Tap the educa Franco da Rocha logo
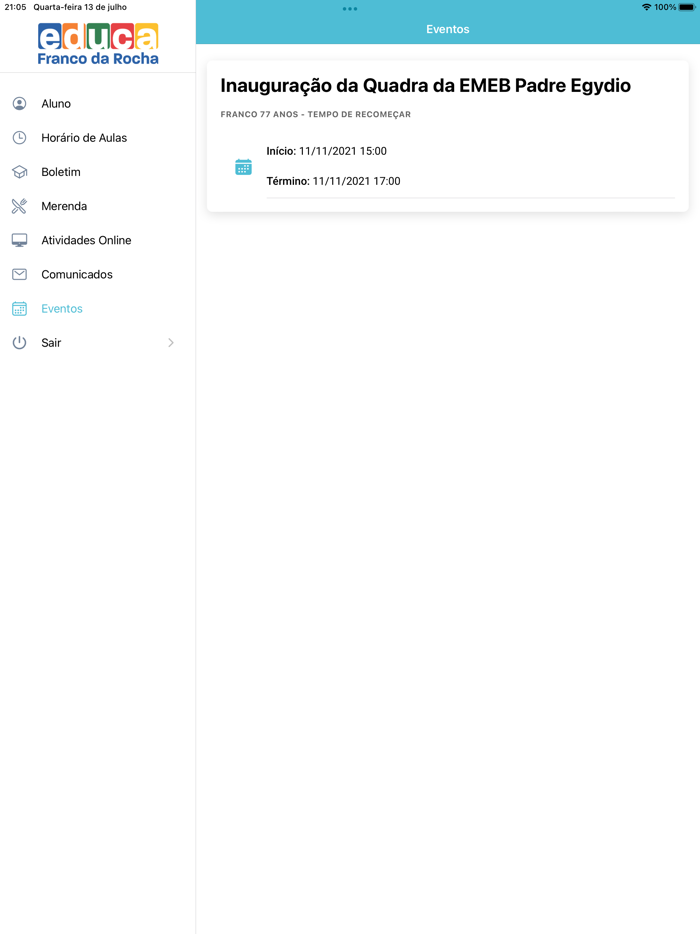The image size is (700, 934). [x=98, y=44]
